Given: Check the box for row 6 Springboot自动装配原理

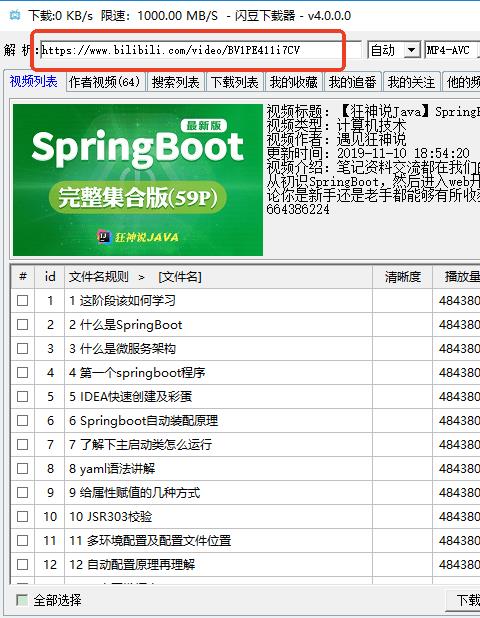Looking at the screenshot, I should [22, 421].
